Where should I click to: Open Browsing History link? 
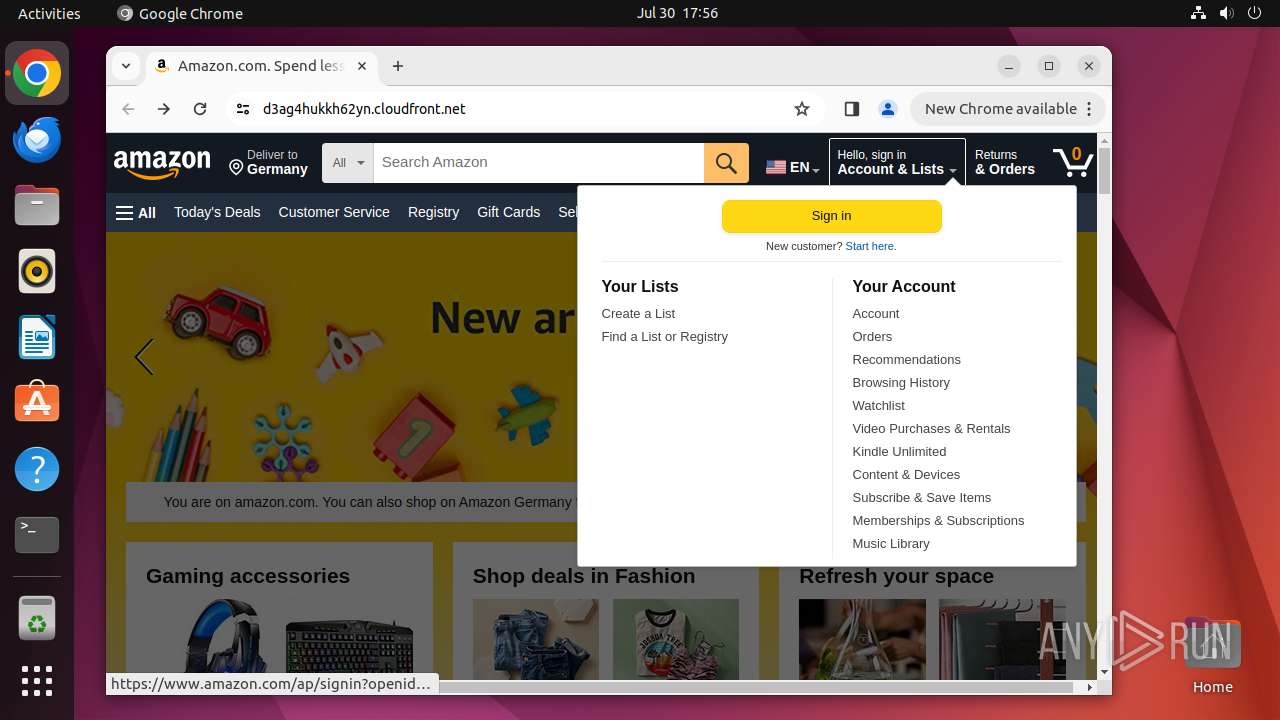click(900, 382)
